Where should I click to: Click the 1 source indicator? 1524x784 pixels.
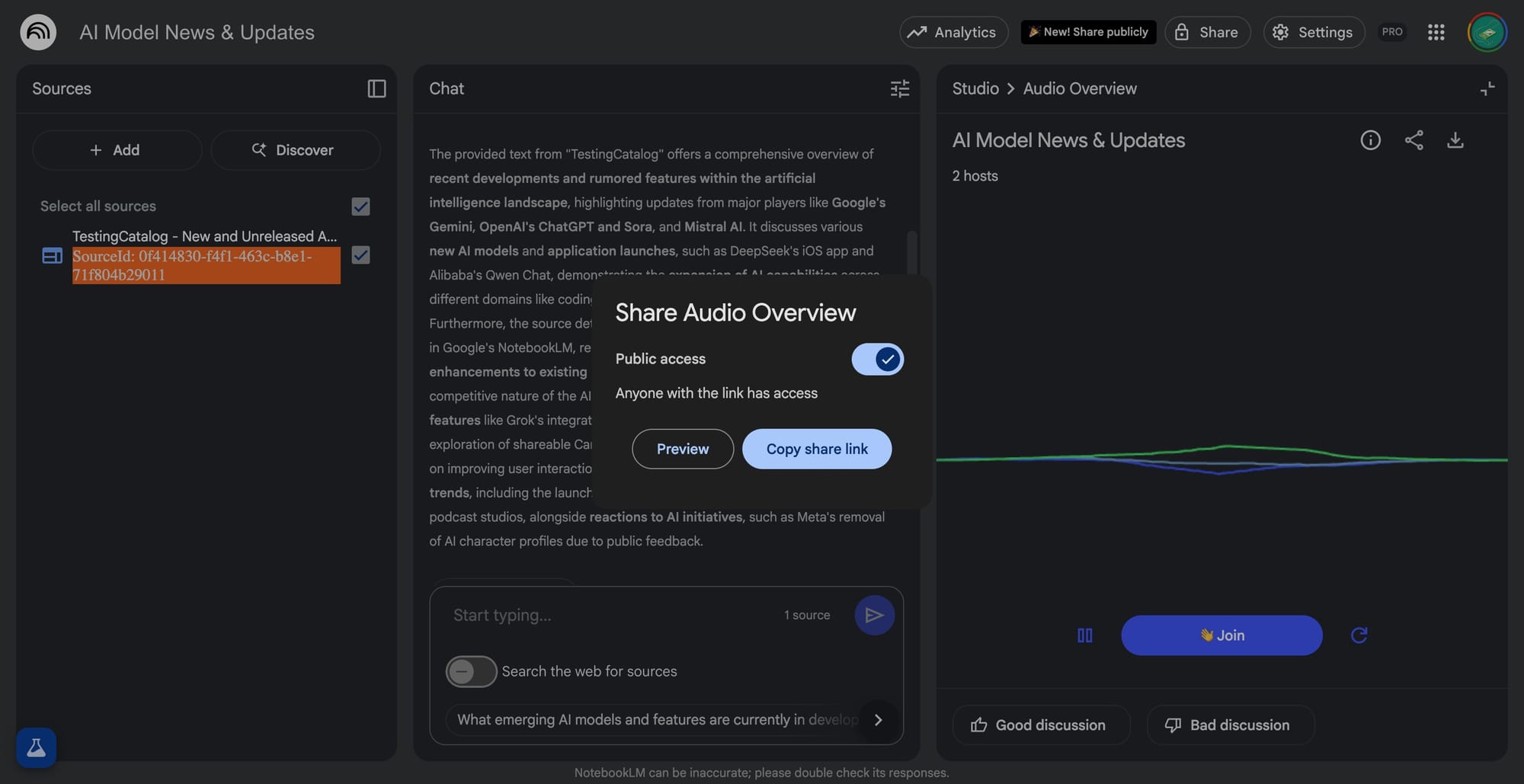pyautogui.click(x=807, y=615)
